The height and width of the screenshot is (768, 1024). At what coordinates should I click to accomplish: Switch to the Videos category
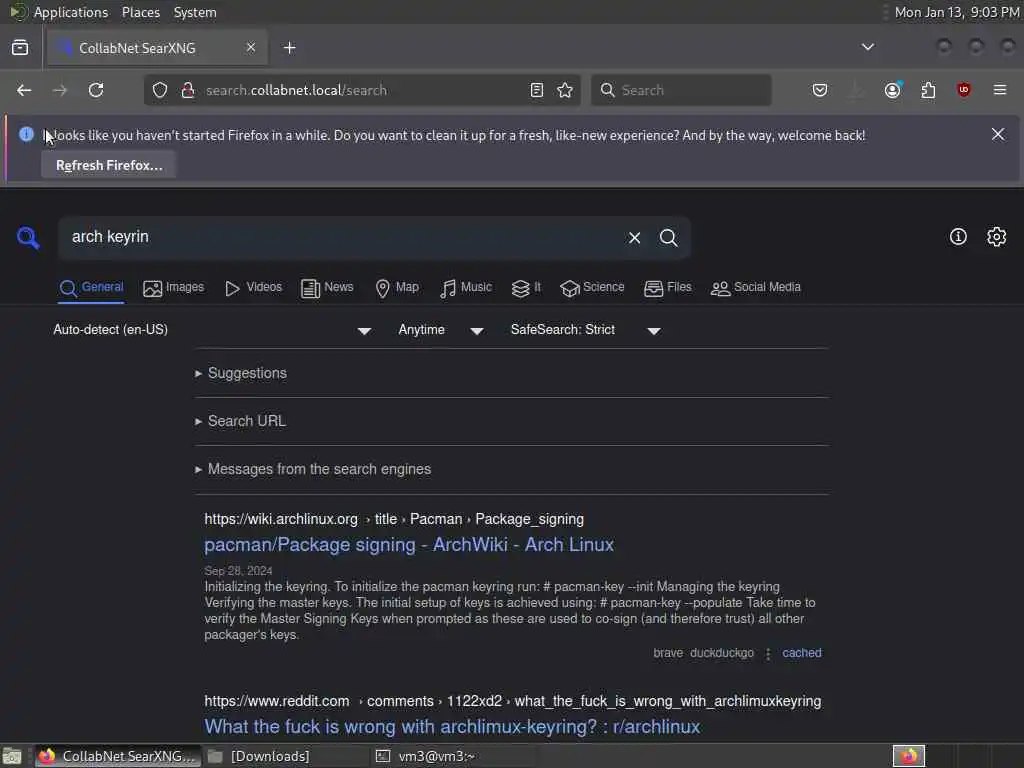(x=253, y=288)
